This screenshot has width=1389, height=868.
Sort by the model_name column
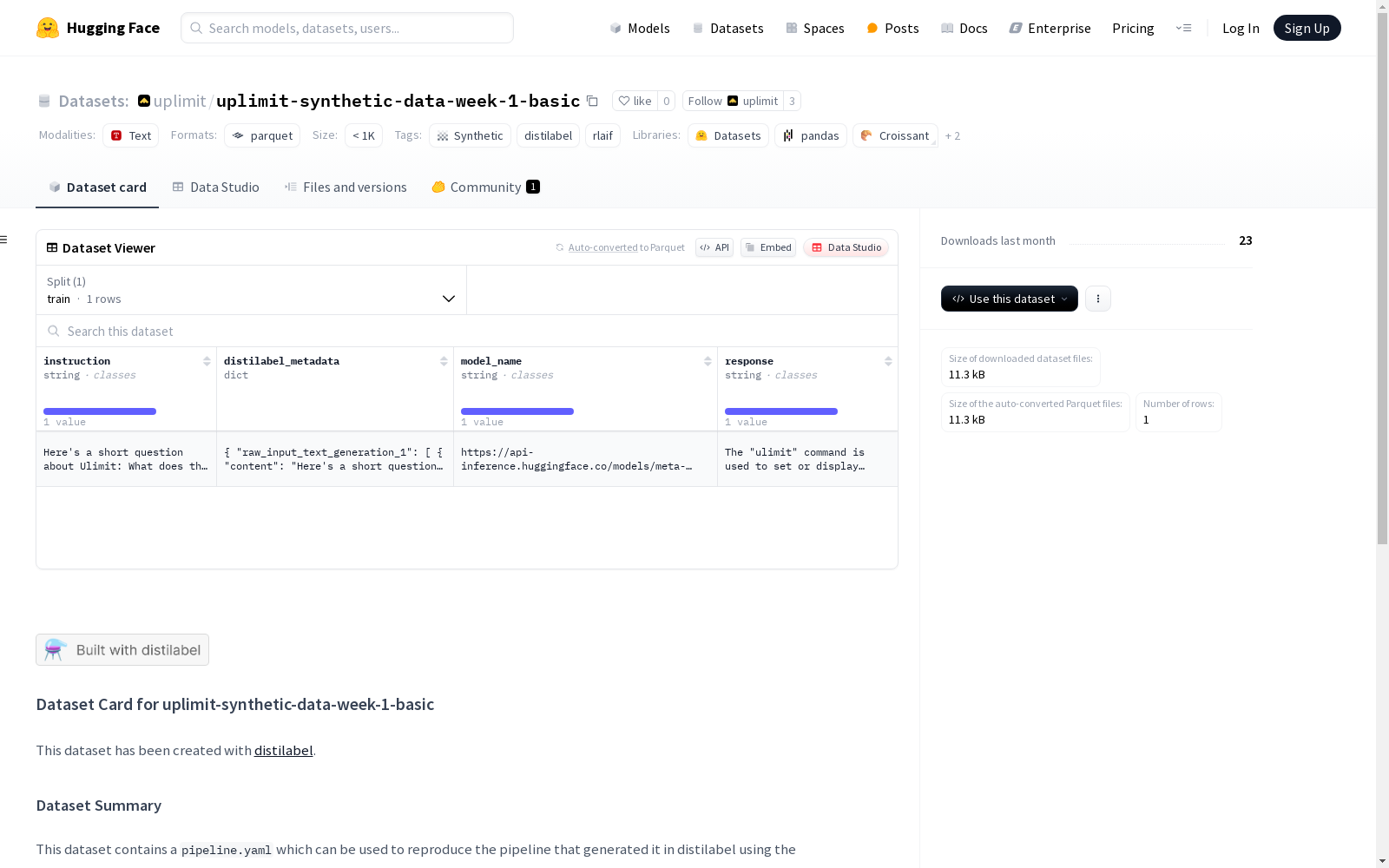708,361
